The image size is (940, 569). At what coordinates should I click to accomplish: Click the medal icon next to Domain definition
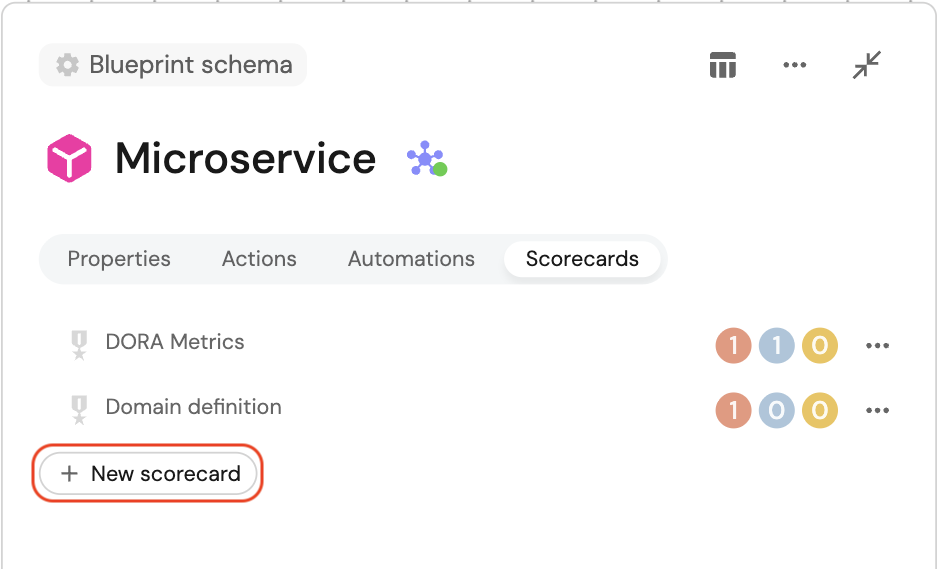tap(79, 409)
